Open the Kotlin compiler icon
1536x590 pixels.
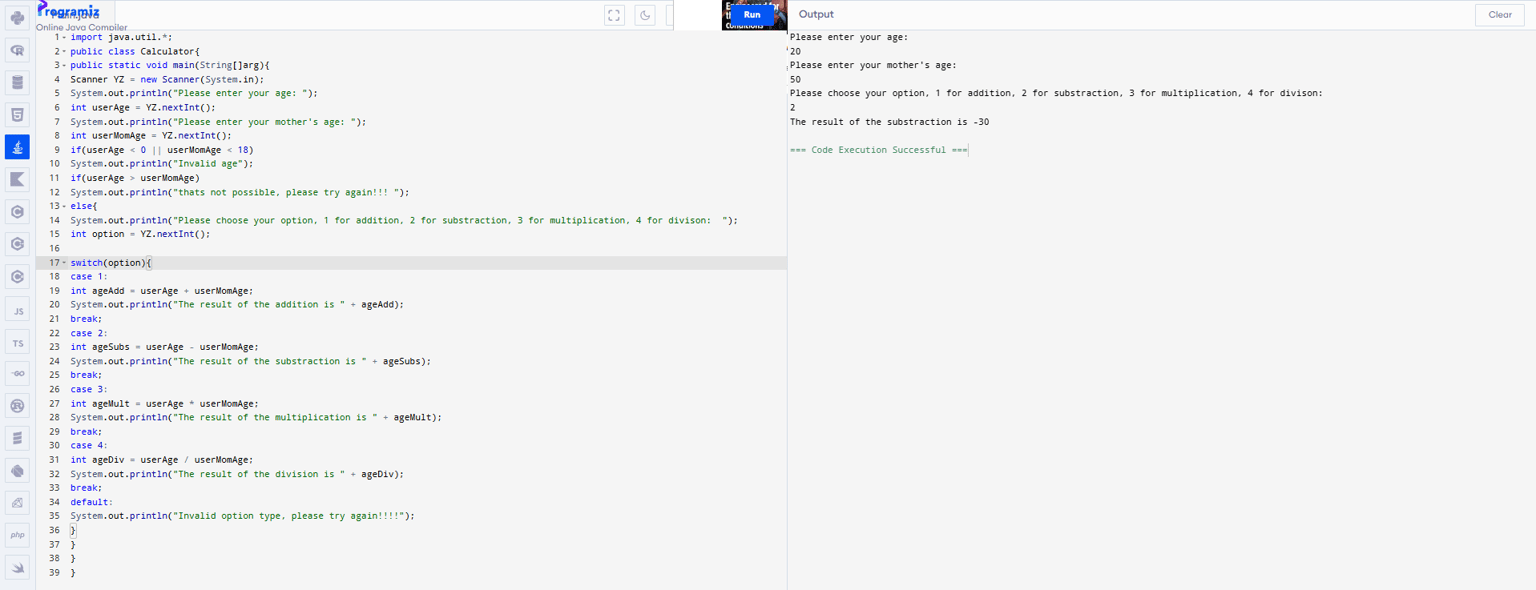pos(17,179)
